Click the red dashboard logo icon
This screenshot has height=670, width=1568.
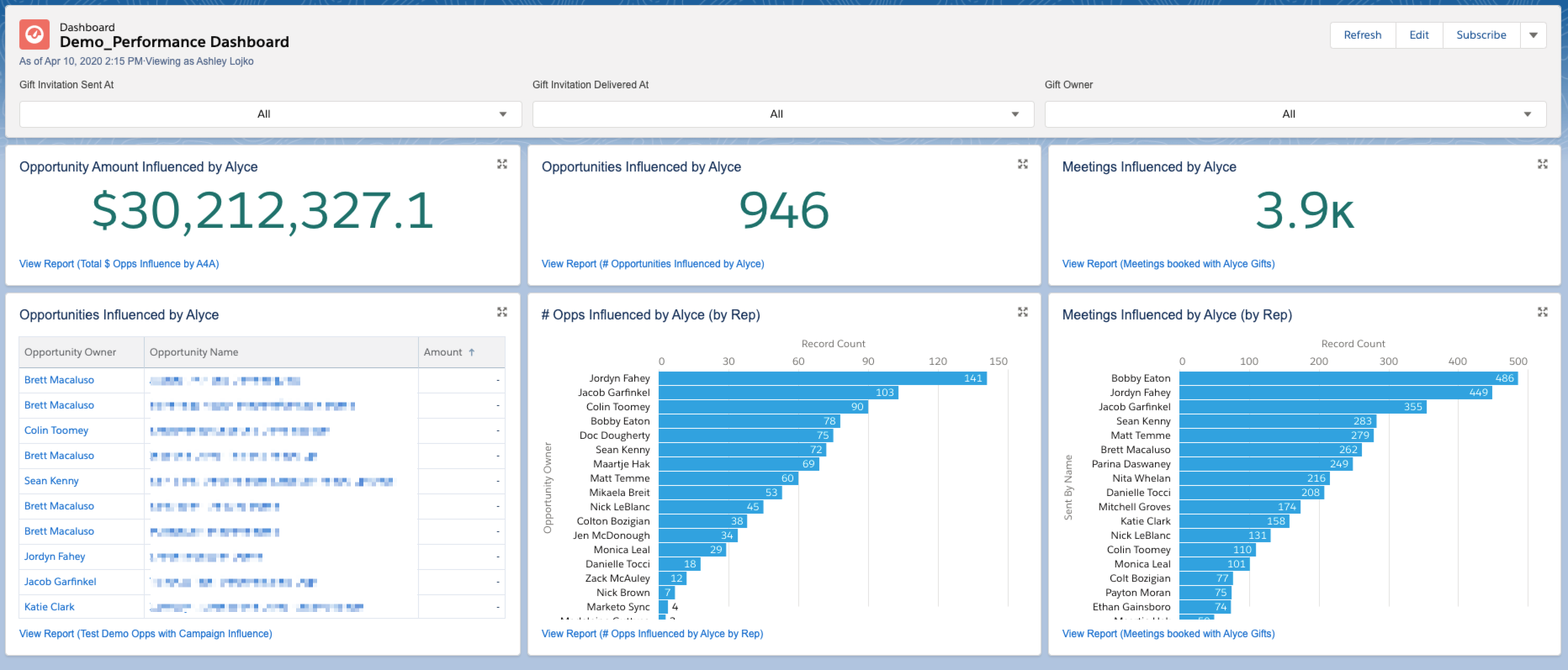coord(34,34)
